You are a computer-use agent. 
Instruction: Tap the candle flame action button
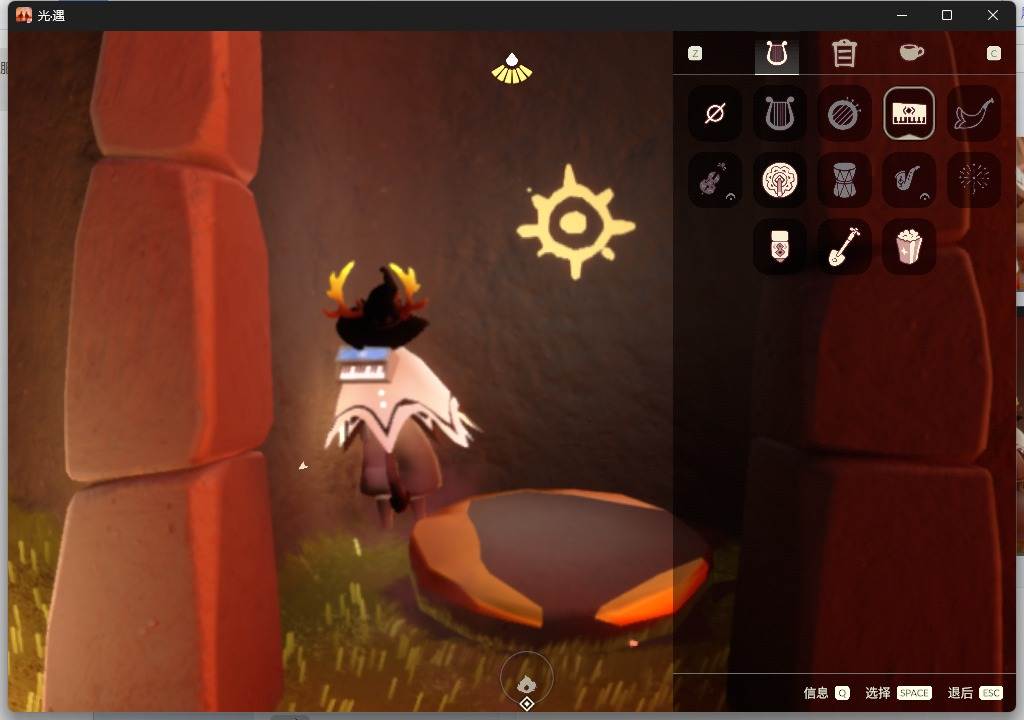526,679
